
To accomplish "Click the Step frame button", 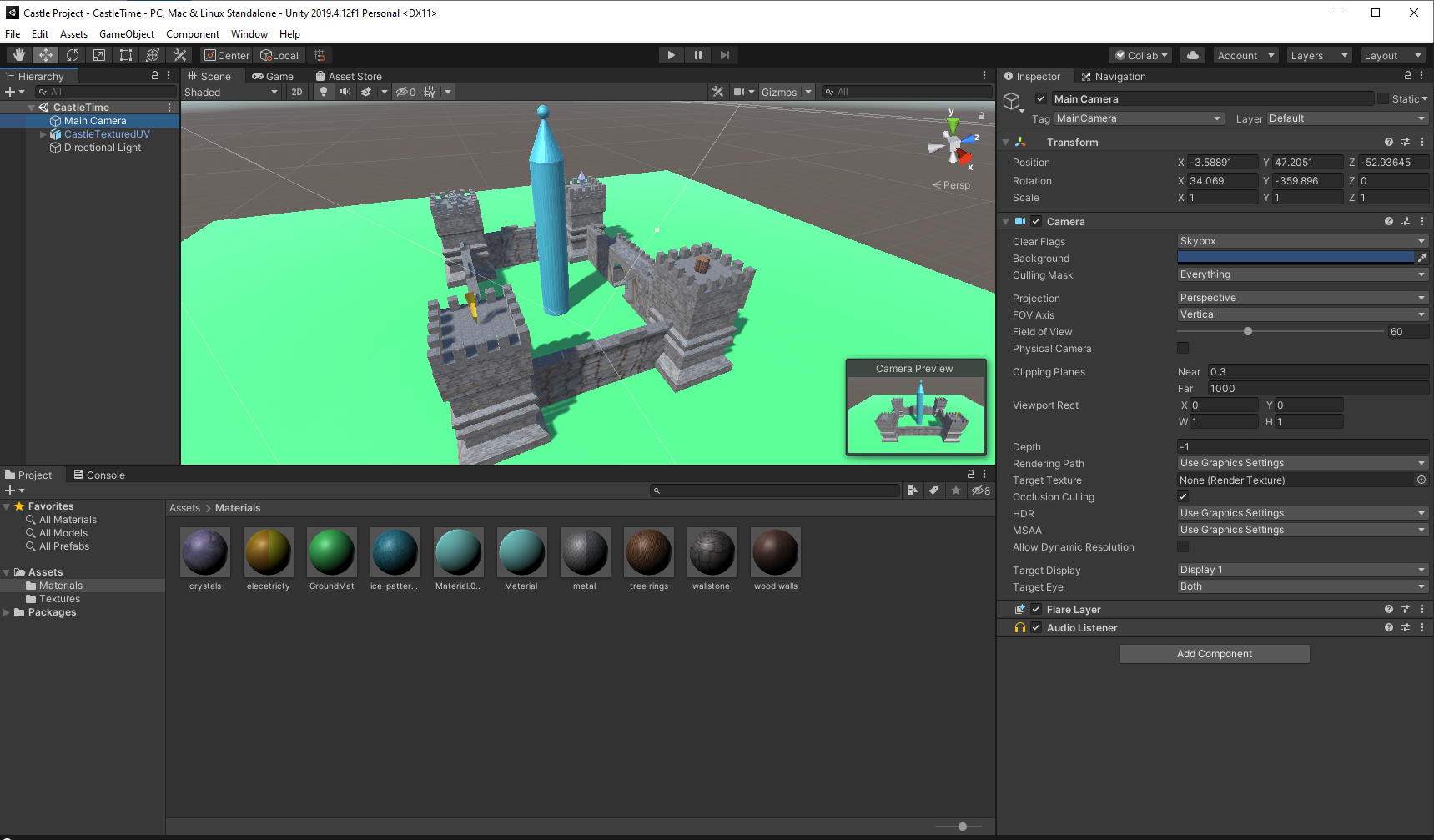I will pyautogui.click(x=725, y=55).
